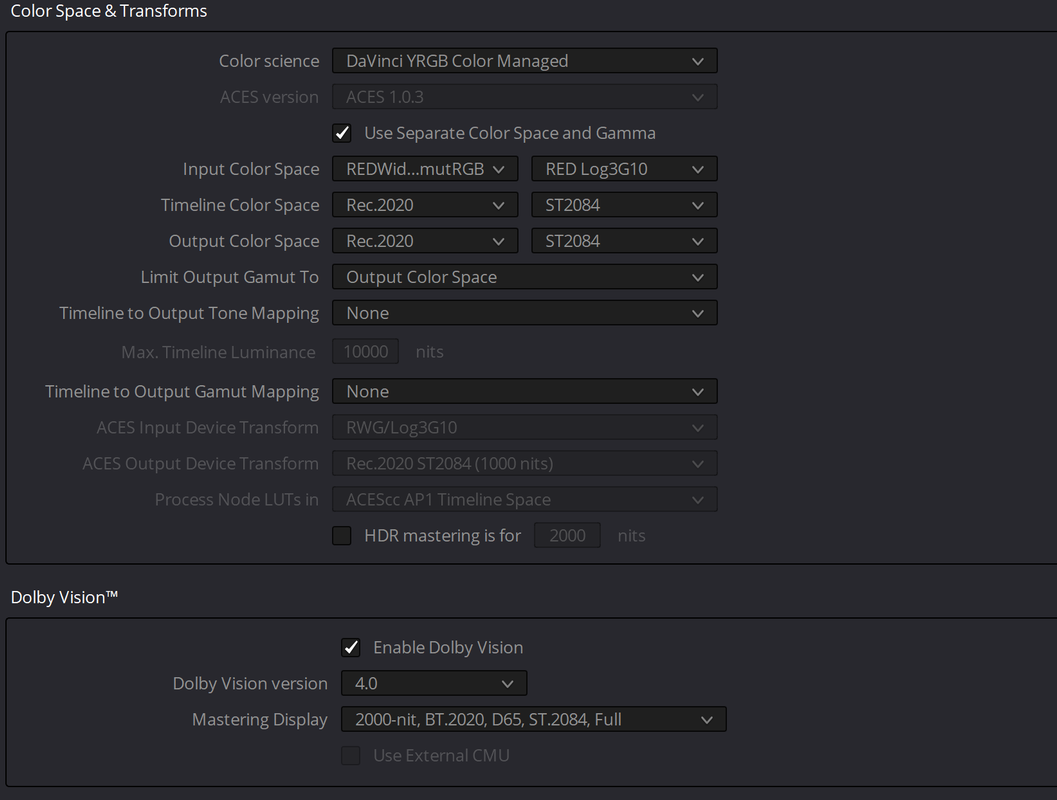Open ACES Input Device Transform dropdown
Screen dimensions: 1057x800
point(524,428)
